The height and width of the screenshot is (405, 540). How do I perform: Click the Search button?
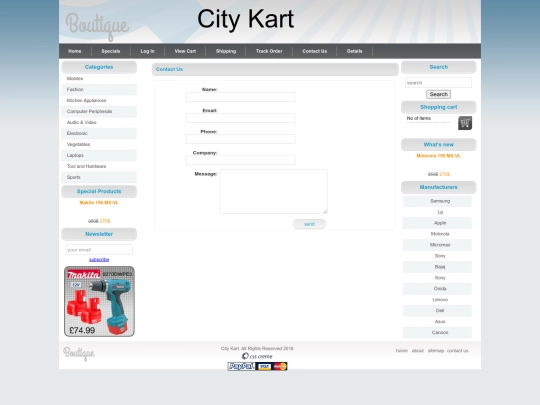438,94
